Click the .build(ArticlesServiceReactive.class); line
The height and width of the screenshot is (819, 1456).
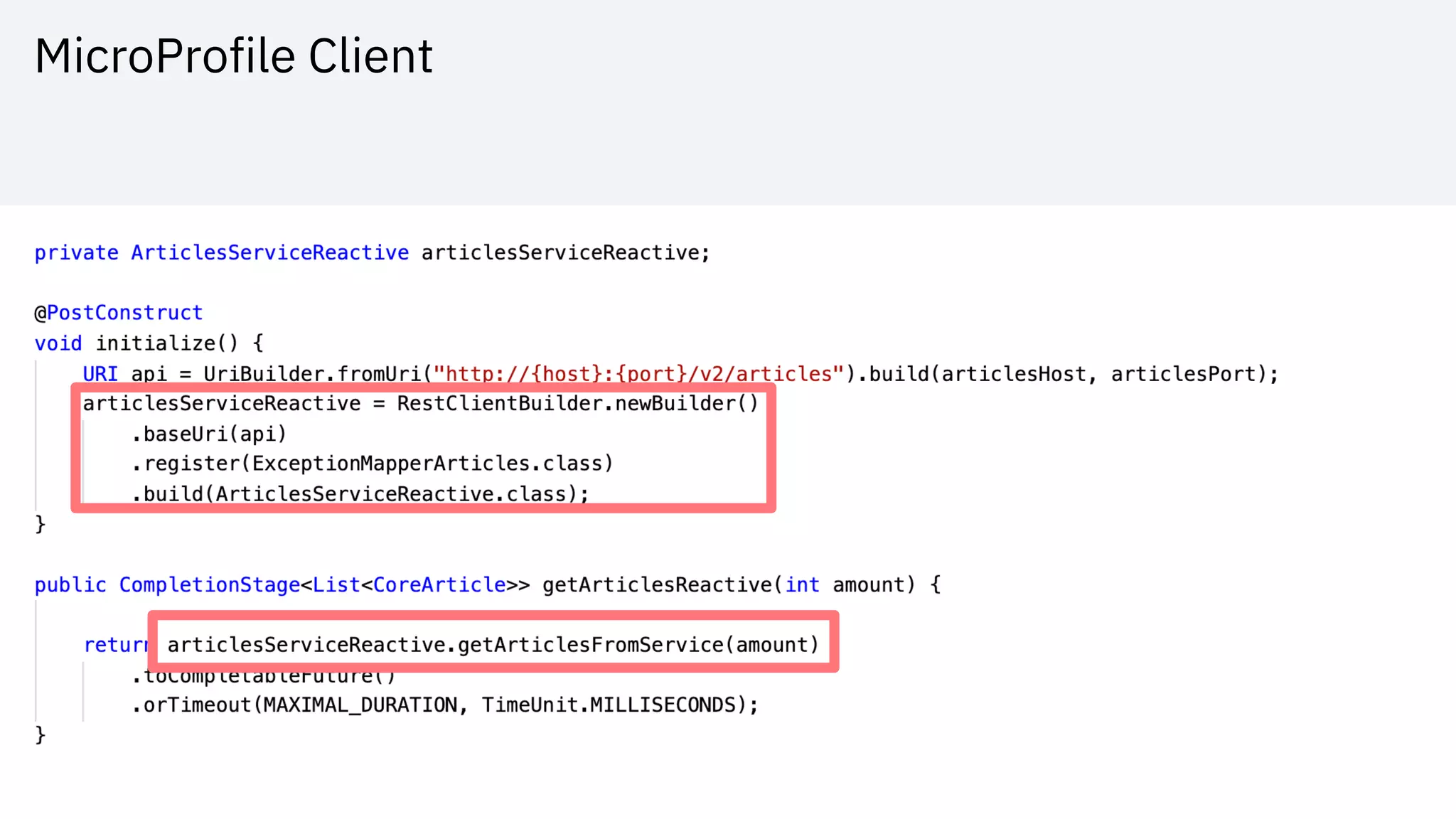coord(360,493)
